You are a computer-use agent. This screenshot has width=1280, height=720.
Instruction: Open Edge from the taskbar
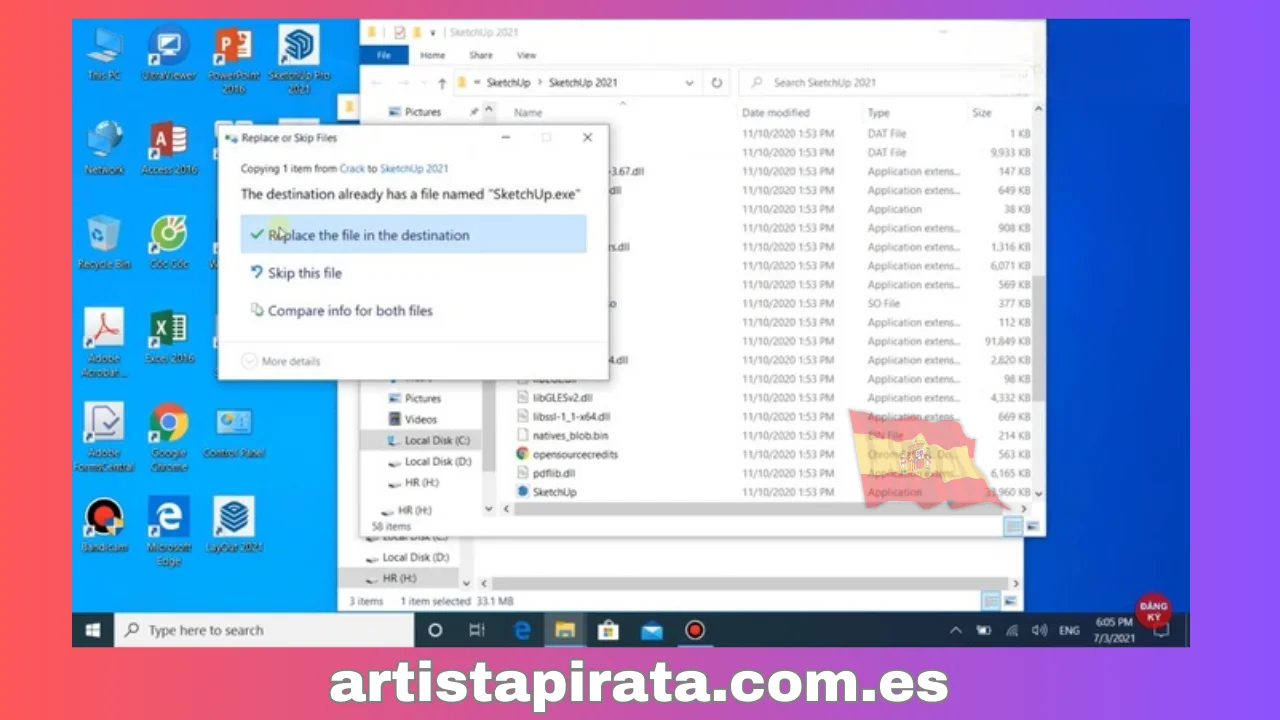[522, 630]
